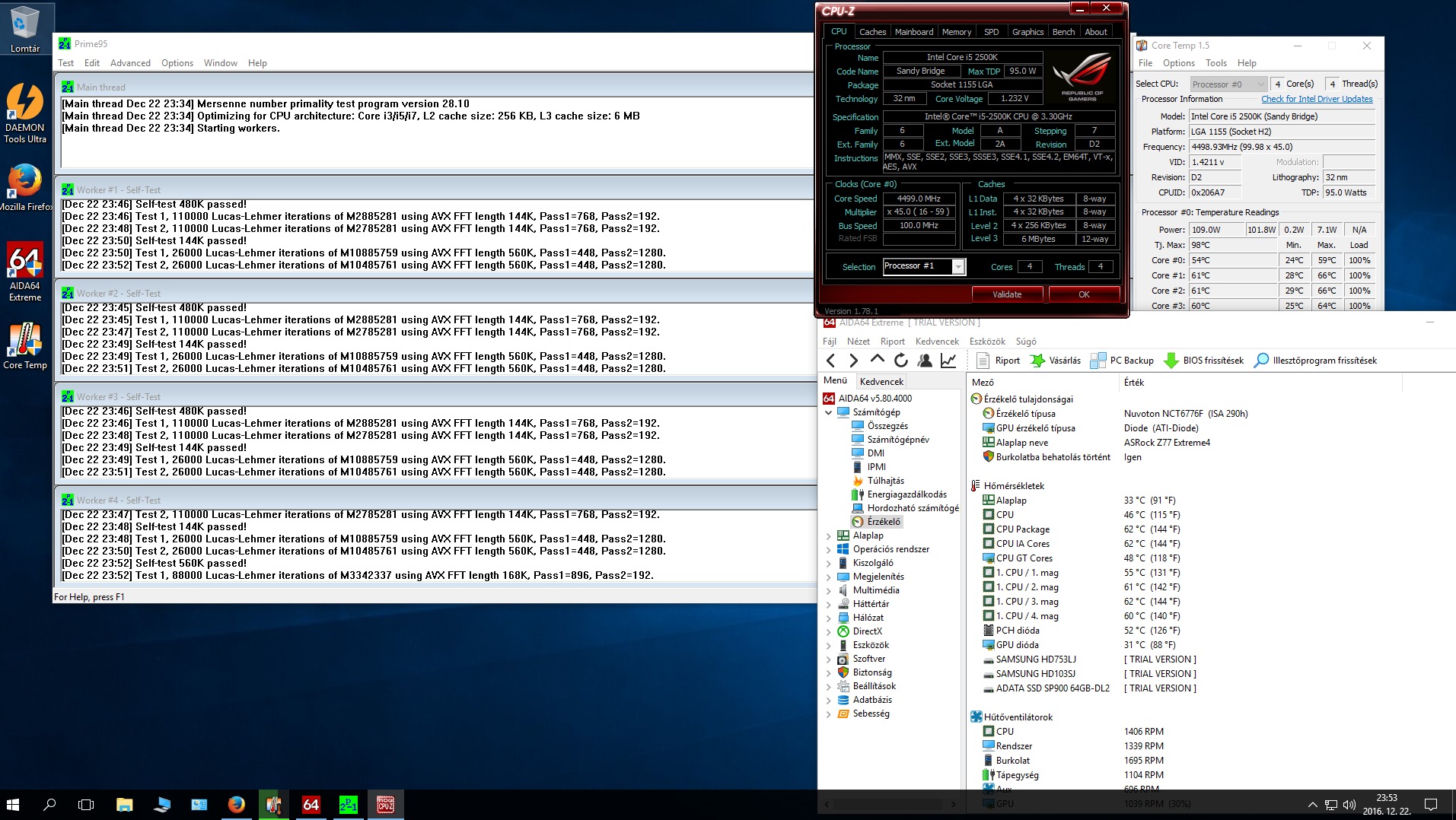This screenshot has width=1456, height=820.
Task: Click Check for Intel Driver Updates link
Action: 1317,99
